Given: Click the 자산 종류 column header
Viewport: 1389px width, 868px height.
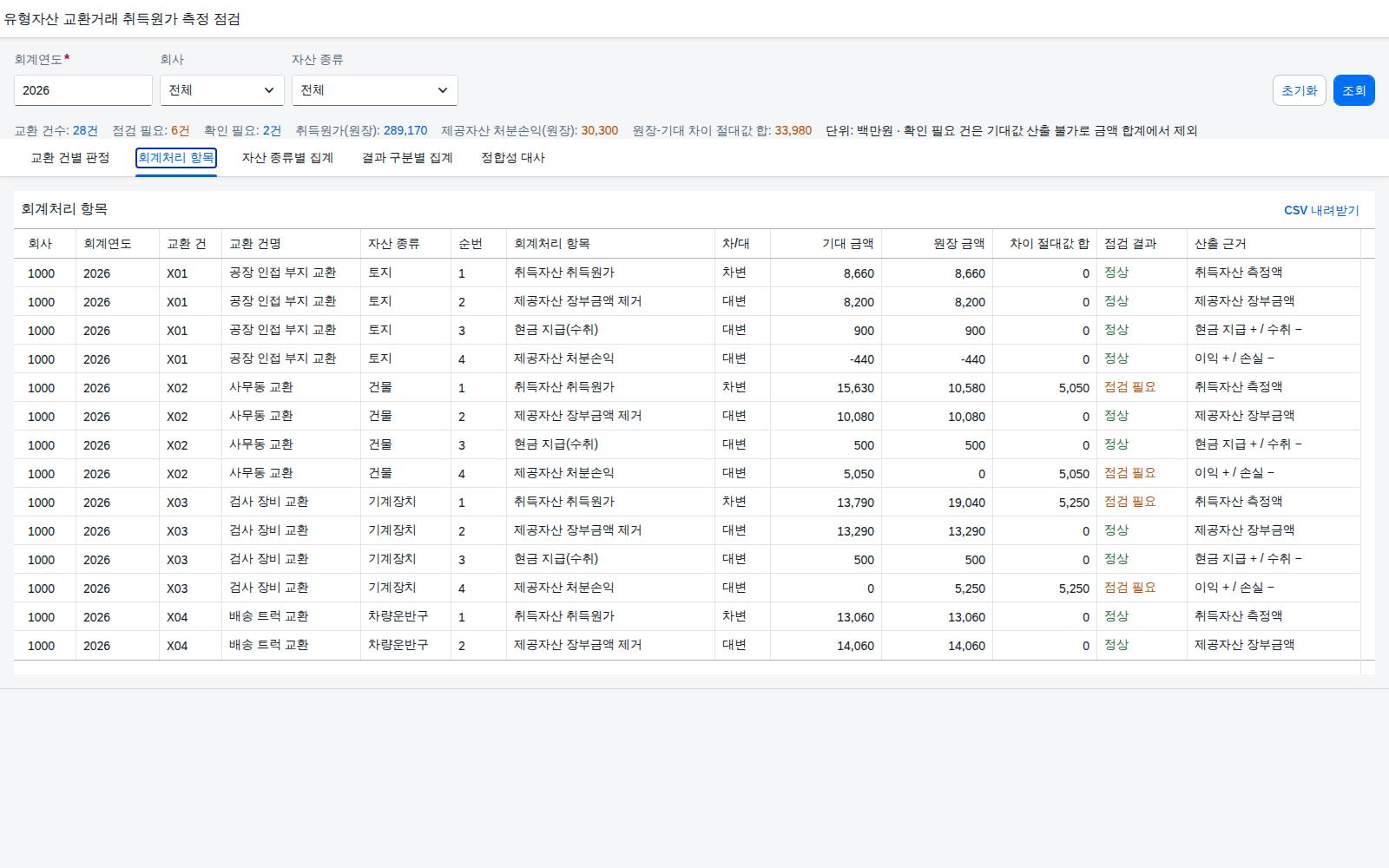Looking at the screenshot, I should (406, 244).
